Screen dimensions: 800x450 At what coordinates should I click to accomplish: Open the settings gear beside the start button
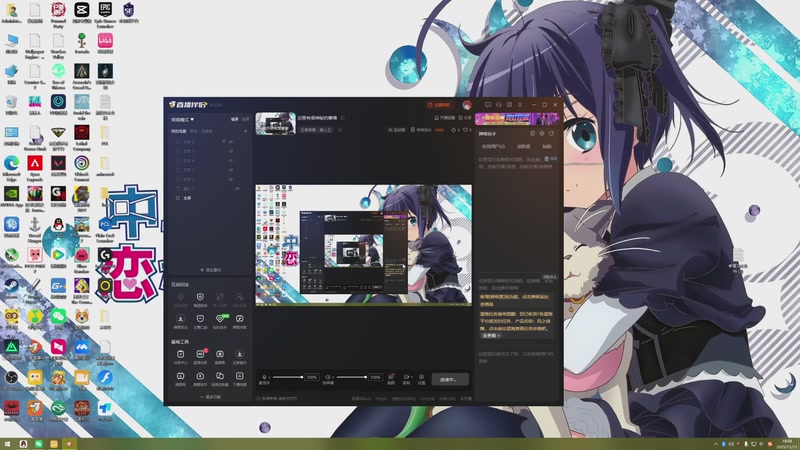pyautogui.click(x=421, y=377)
